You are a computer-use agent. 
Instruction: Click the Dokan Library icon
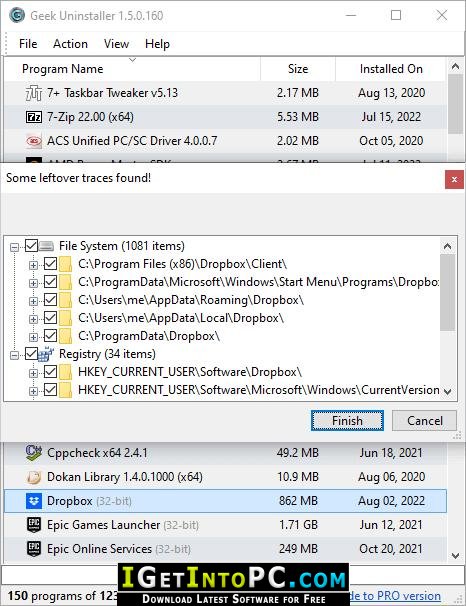34,477
